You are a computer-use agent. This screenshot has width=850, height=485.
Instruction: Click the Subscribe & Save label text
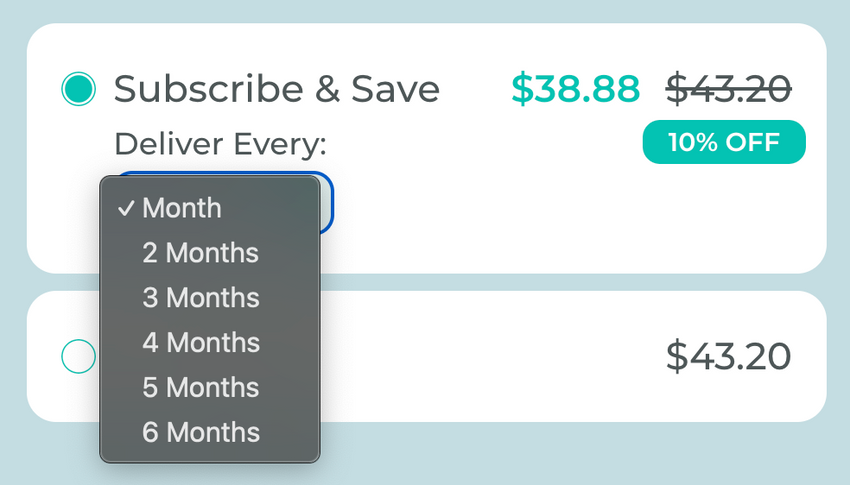277,90
